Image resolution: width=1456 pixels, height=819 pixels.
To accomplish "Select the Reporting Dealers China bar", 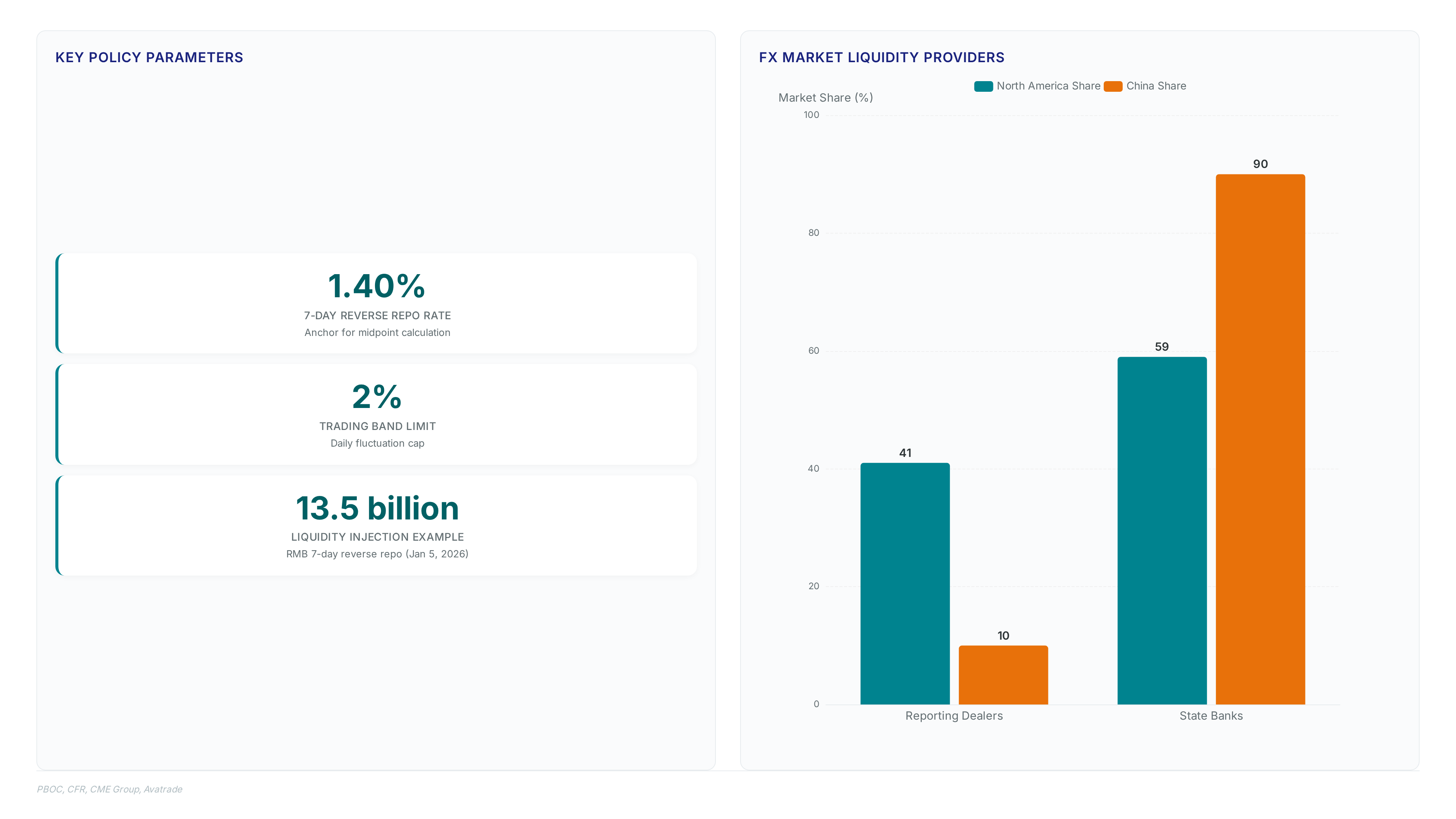I will tap(1003, 675).
